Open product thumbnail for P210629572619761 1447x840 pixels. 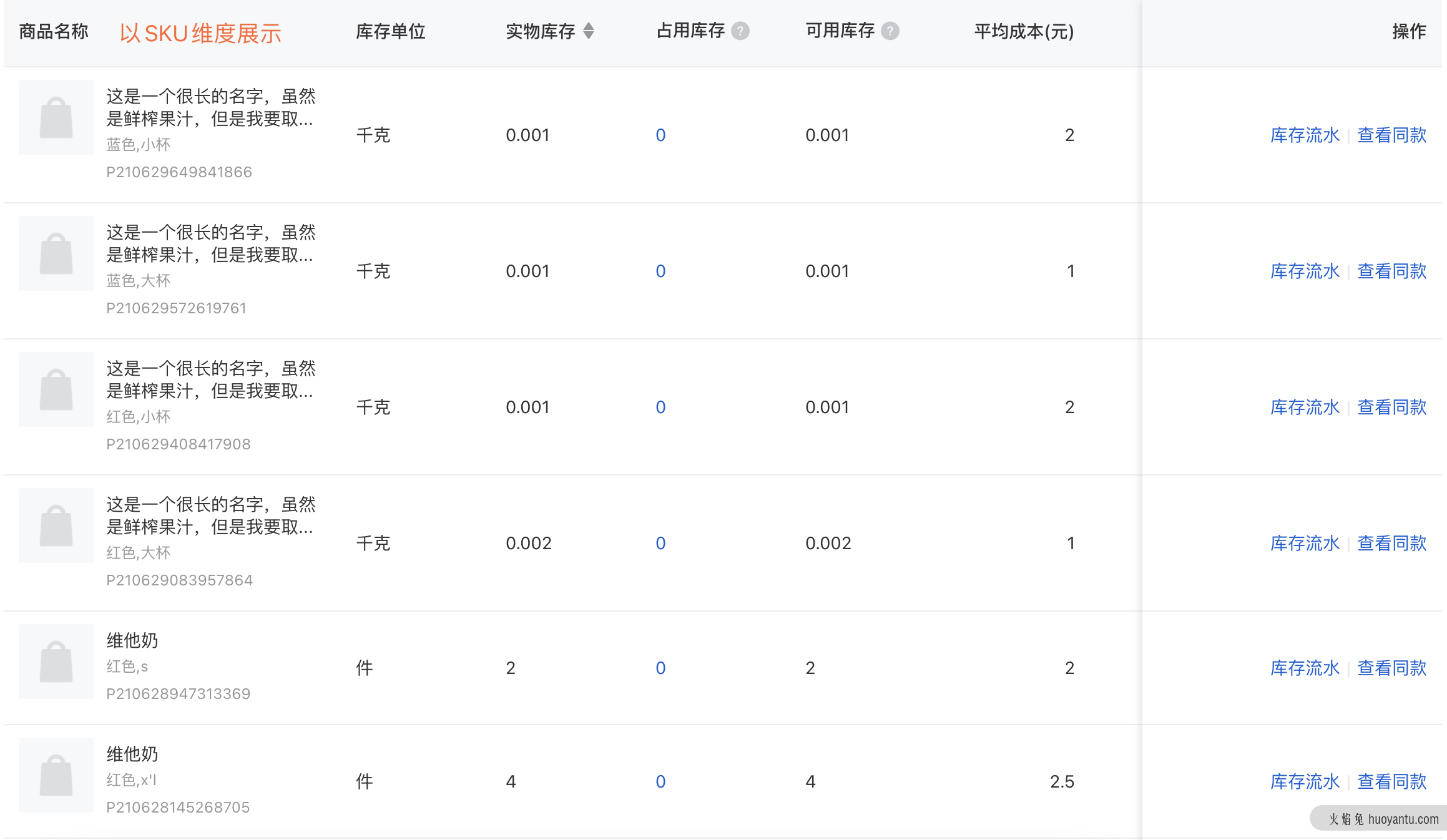click(x=56, y=253)
